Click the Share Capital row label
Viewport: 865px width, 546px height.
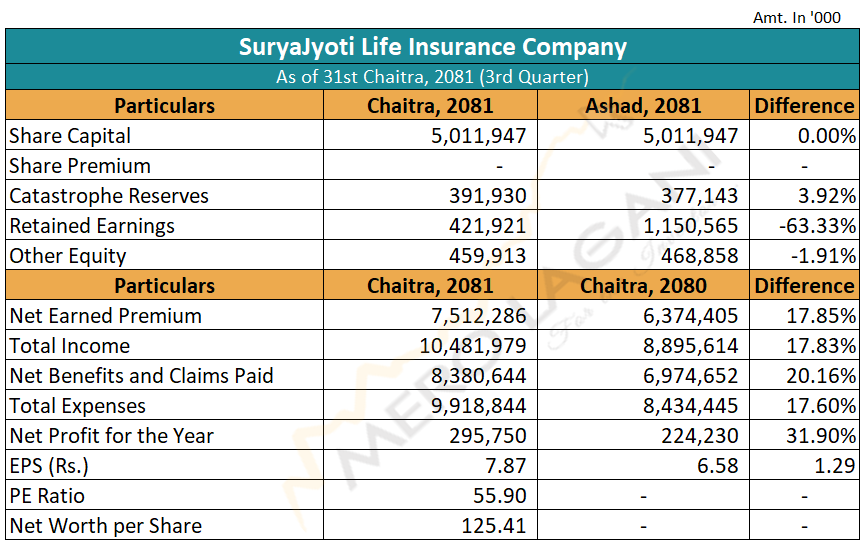coord(70,136)
